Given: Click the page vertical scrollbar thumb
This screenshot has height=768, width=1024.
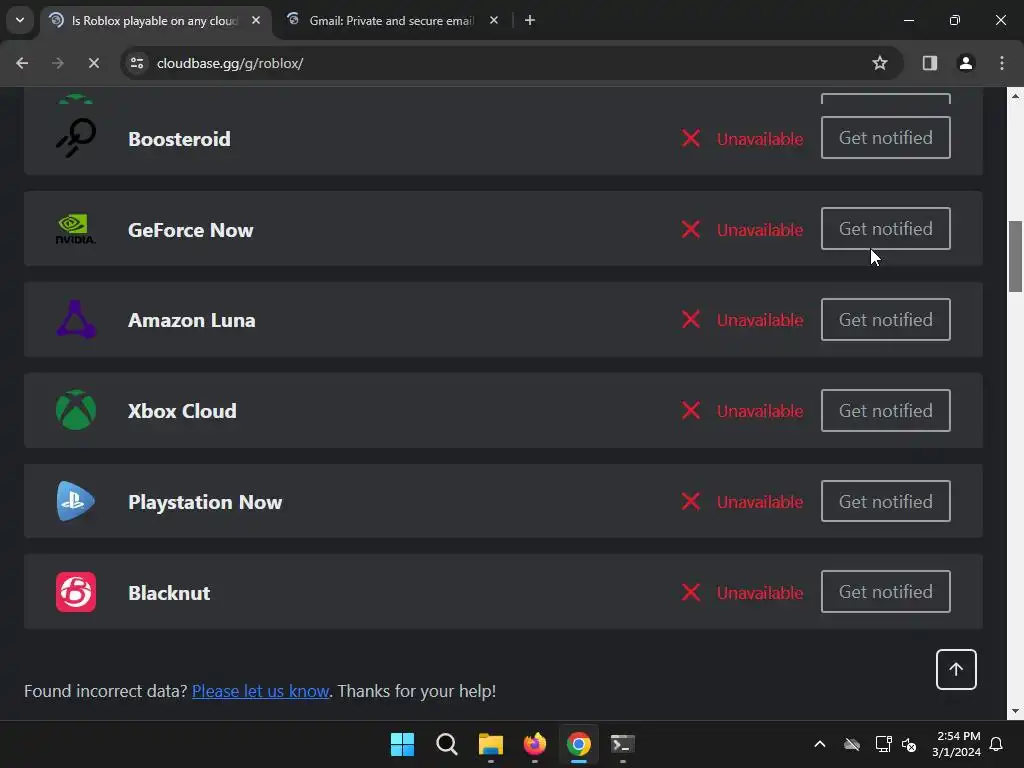Looking at the screenshot, I should pos(1015,257).
